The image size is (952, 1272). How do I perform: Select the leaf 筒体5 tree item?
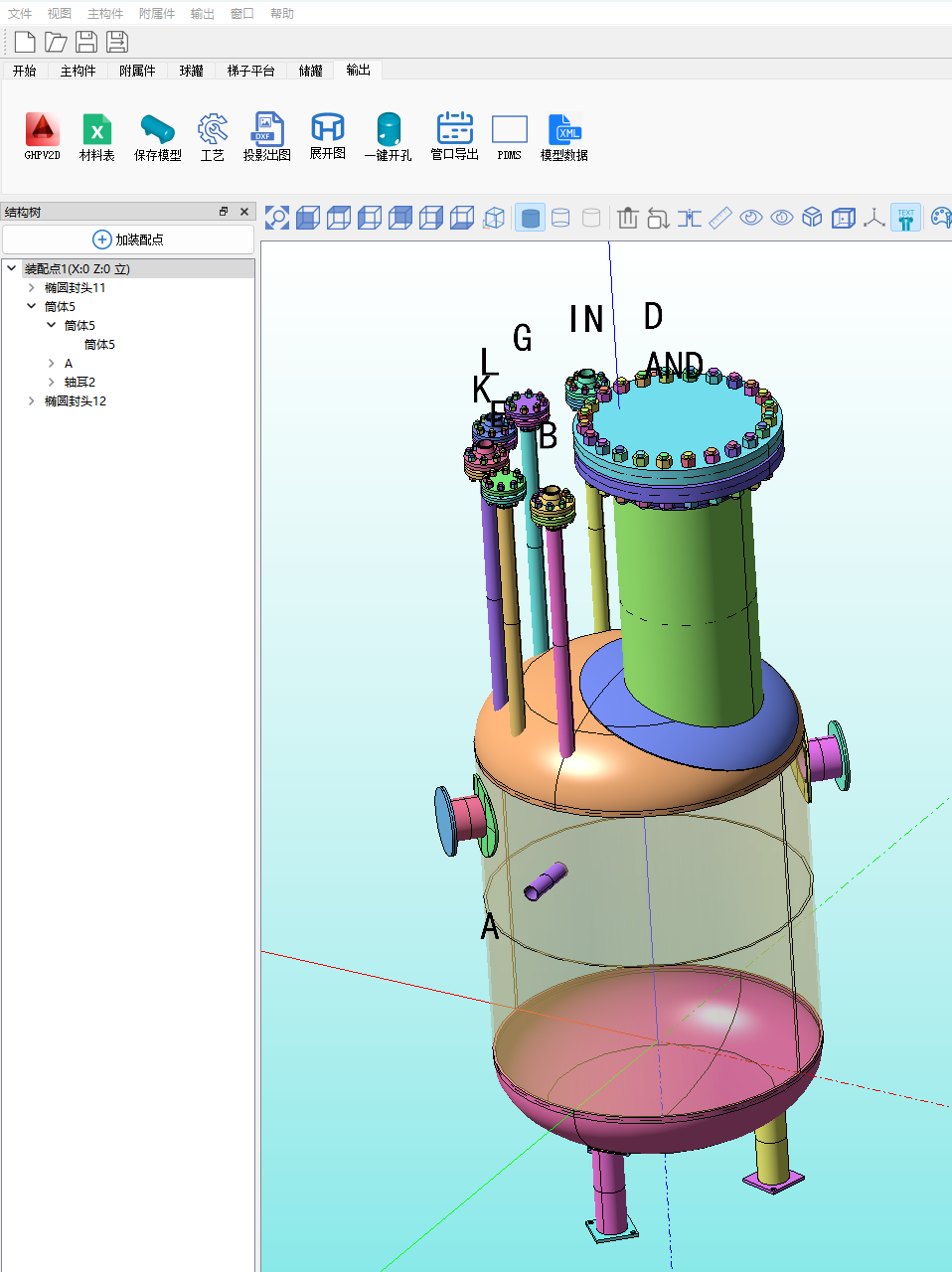[x=99, y=344]
